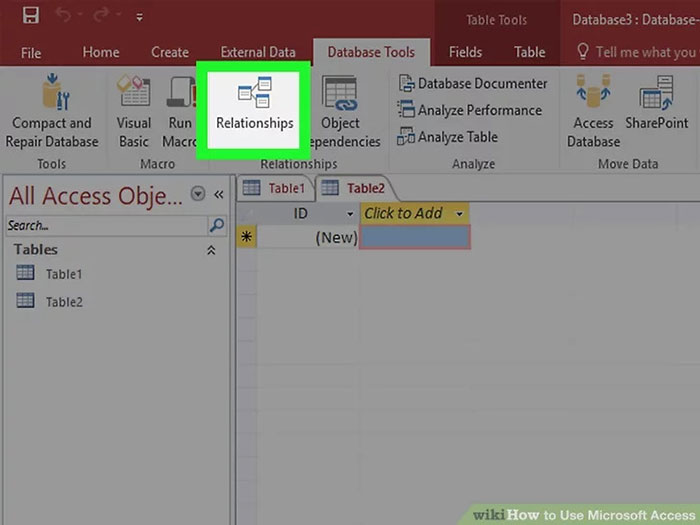Open the Click to Add column dropdown
The width and height of the screenshot is (700, 525).
click(x=459, y=213)
